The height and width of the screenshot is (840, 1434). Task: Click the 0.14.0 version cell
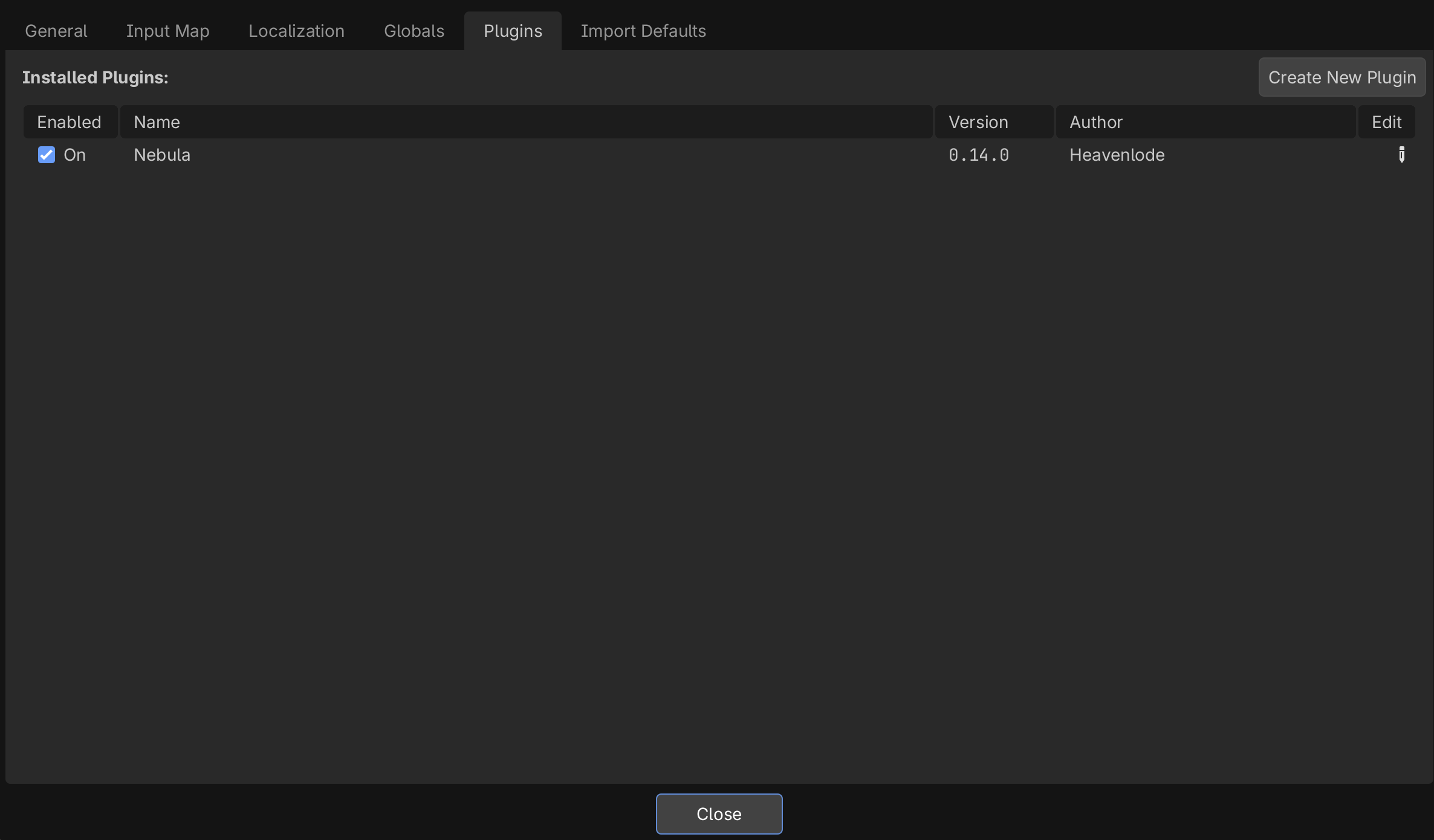[x=978, y=155]
